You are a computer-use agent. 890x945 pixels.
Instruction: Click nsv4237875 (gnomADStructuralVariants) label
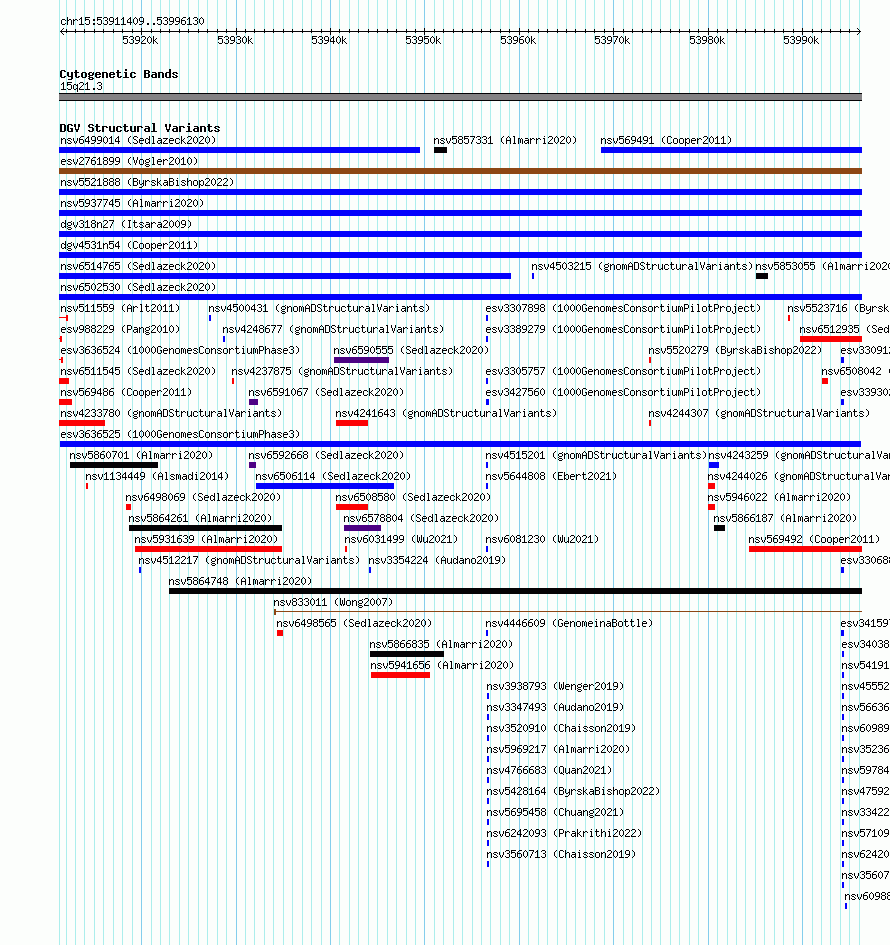342,371
